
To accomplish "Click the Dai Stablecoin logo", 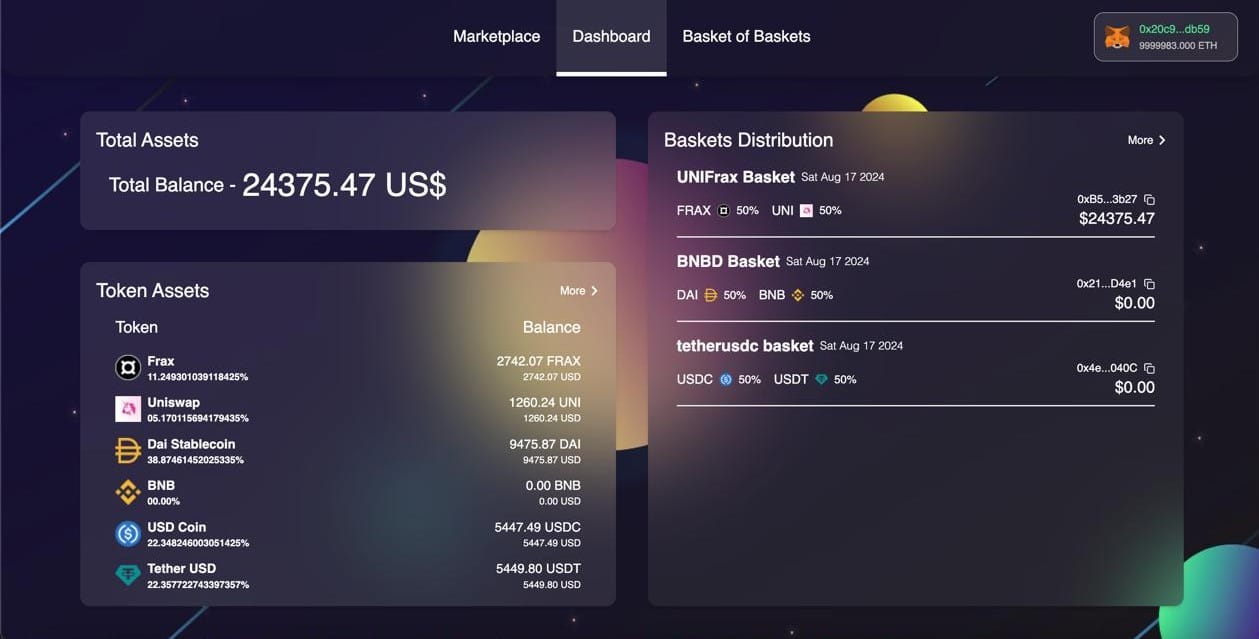I will [128, 451].
